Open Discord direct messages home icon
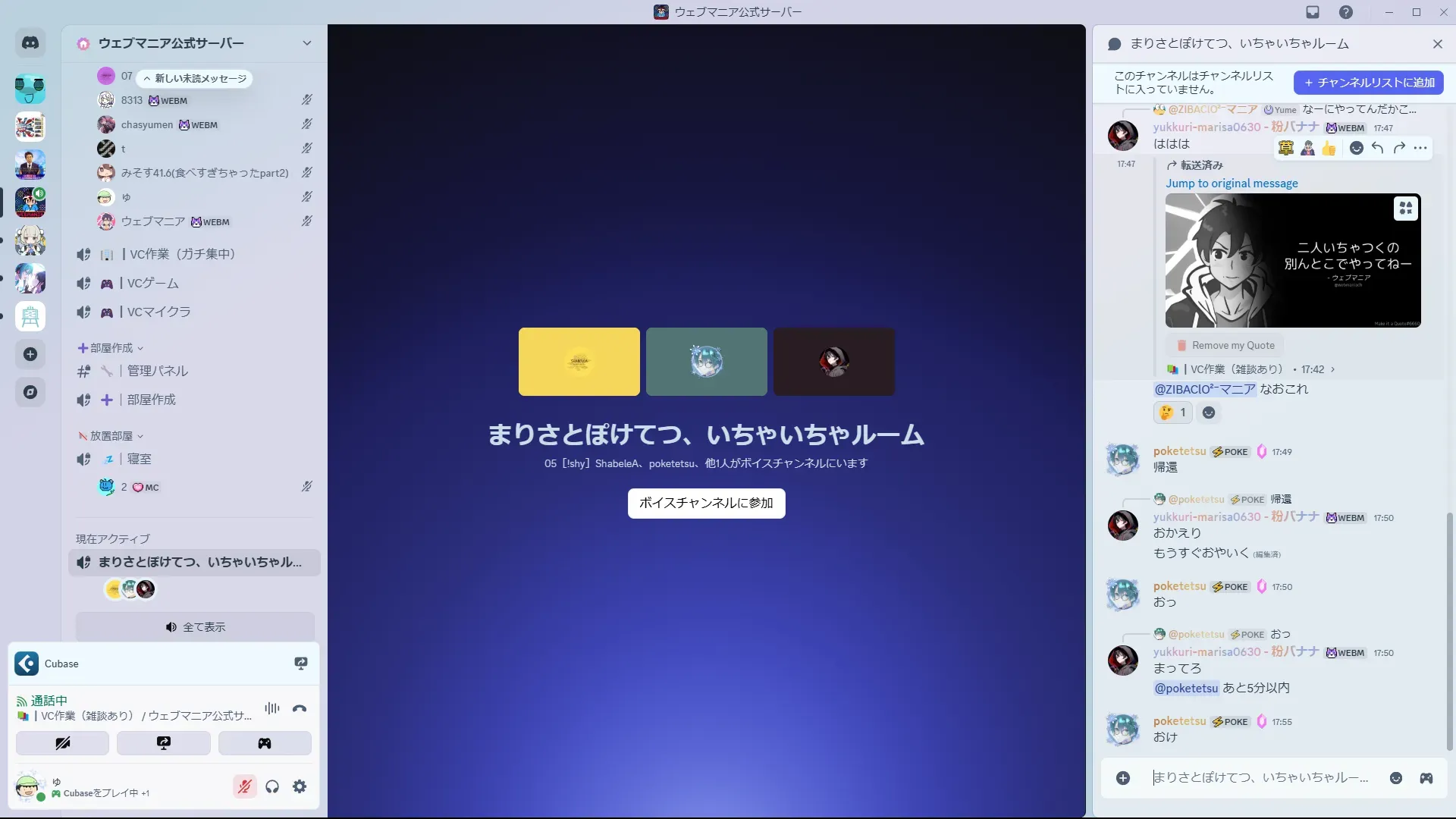1456x819 pixels. click(30, 43)
